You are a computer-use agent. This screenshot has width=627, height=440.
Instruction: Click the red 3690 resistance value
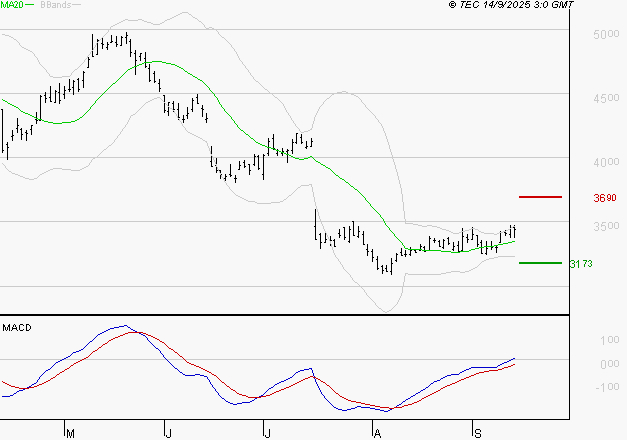click(x=605, y=198)
